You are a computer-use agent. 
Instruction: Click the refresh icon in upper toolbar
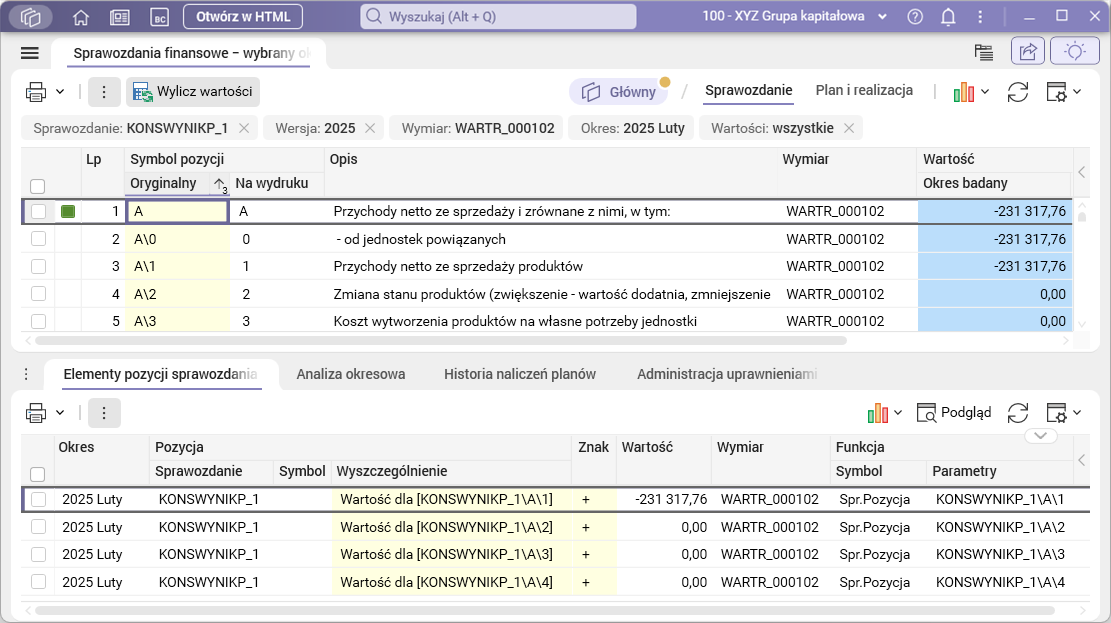[1018, 92]
